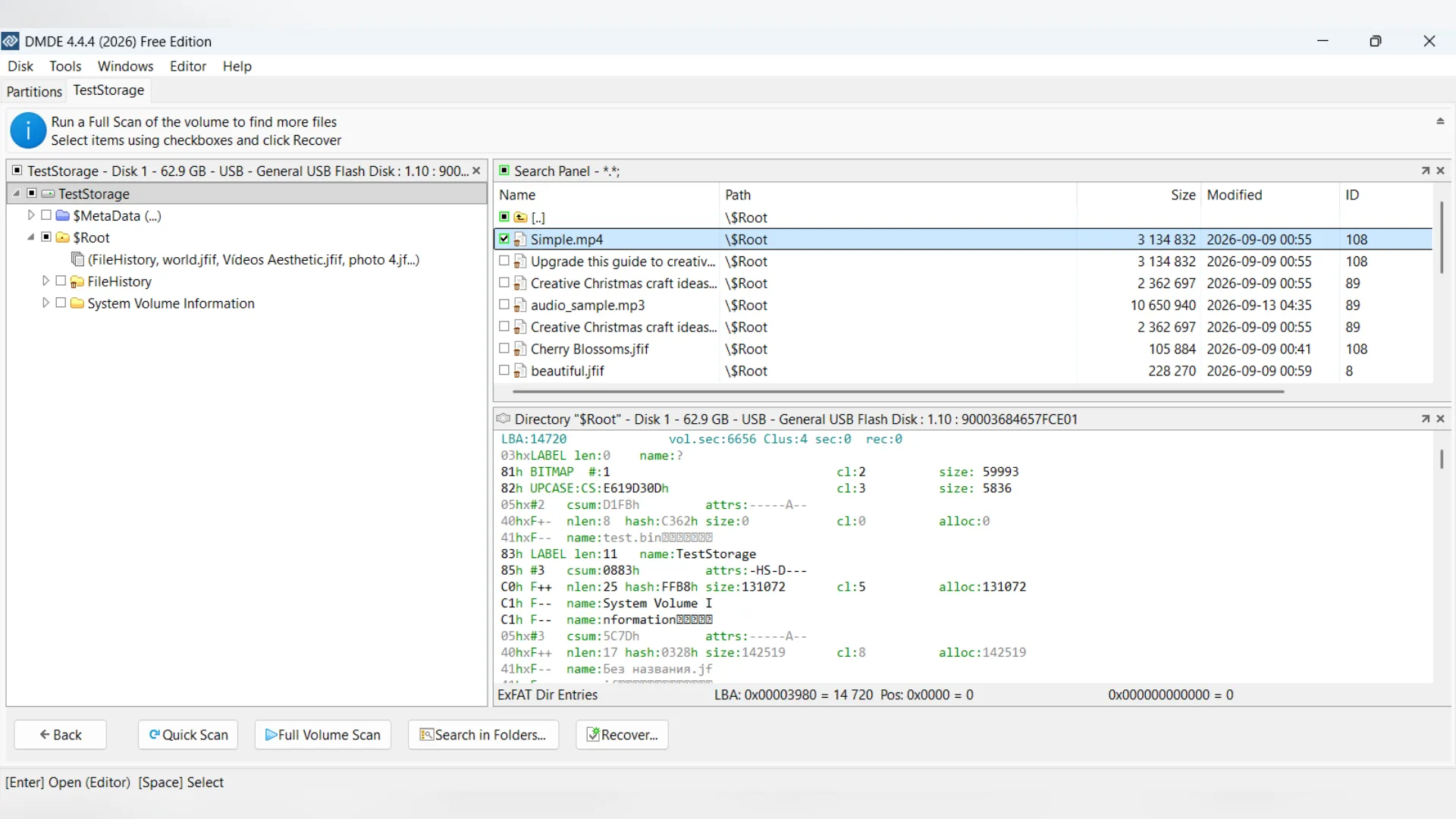
Task: Click the TestStorage drive icon in tree
Action: [x=48, y=193]
